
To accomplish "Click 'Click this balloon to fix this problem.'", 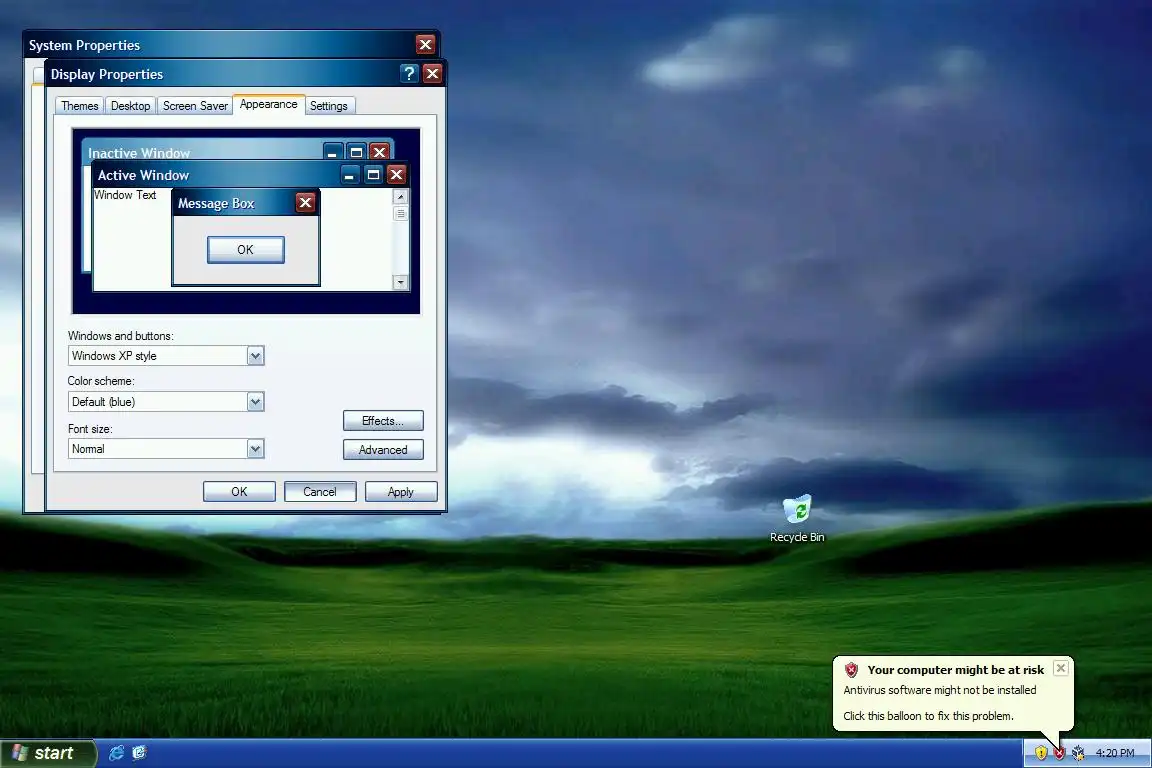I will pyautogui.click(x=928, y=716).
